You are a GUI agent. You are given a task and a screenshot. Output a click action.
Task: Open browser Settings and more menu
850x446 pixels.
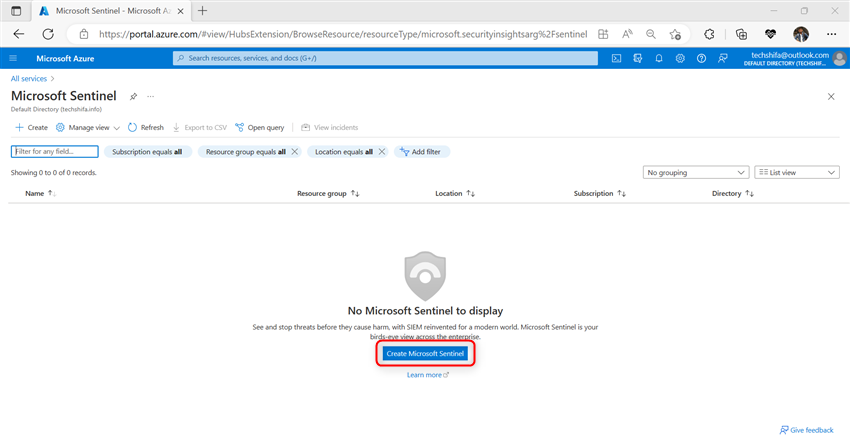832,34
